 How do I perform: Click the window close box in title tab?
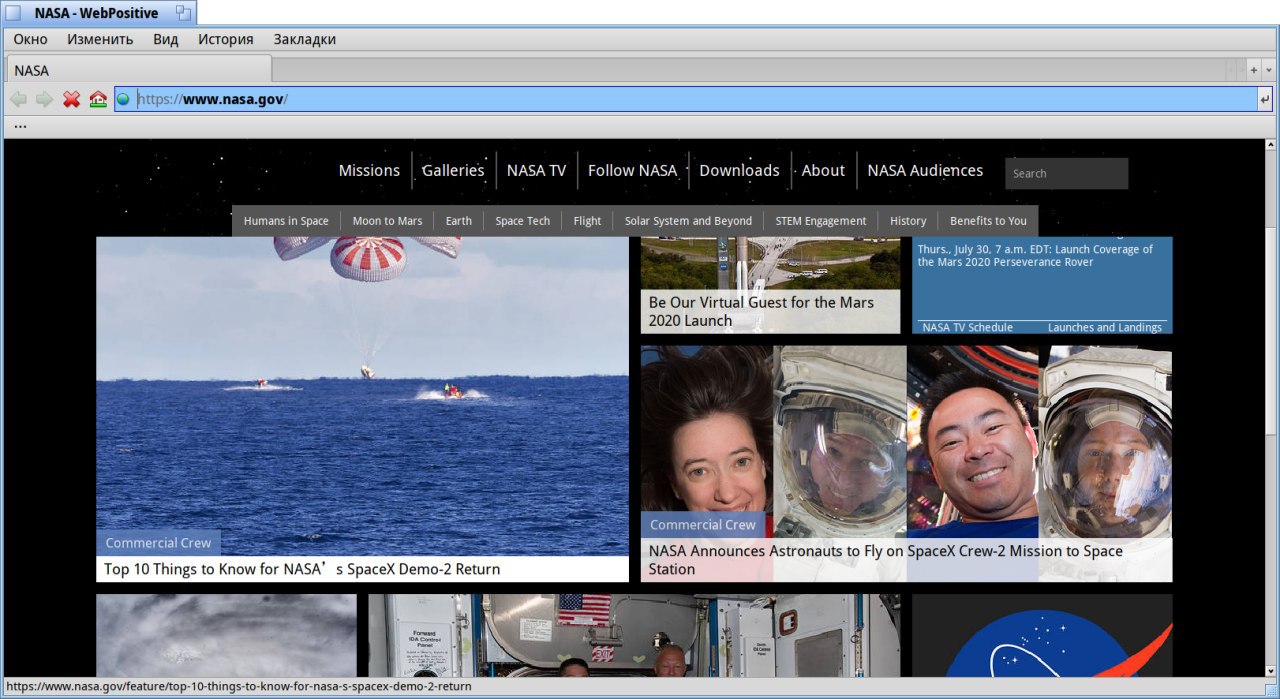tap(13, 13)
